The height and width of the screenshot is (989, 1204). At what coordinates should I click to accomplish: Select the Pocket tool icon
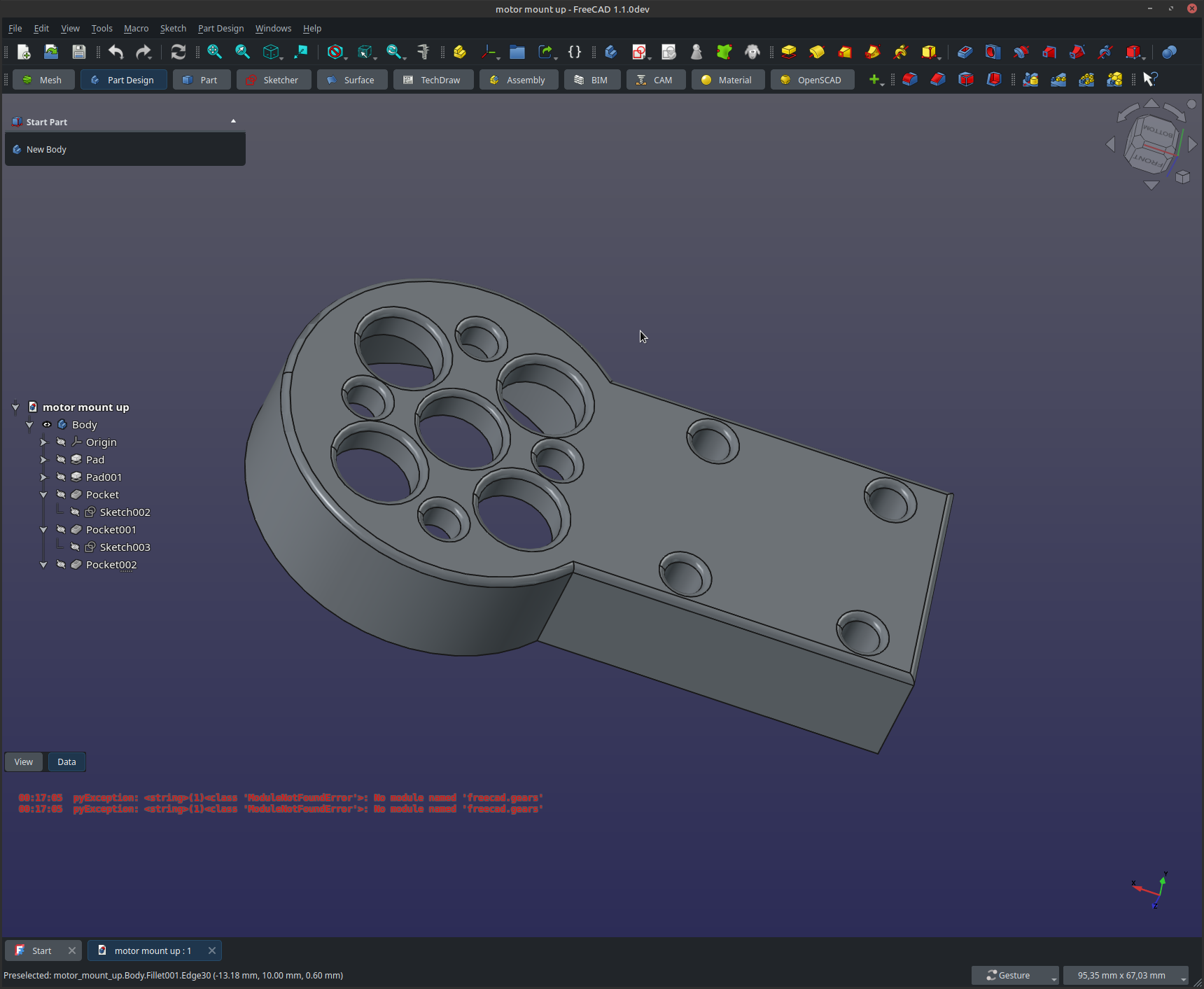coord(965,52)
